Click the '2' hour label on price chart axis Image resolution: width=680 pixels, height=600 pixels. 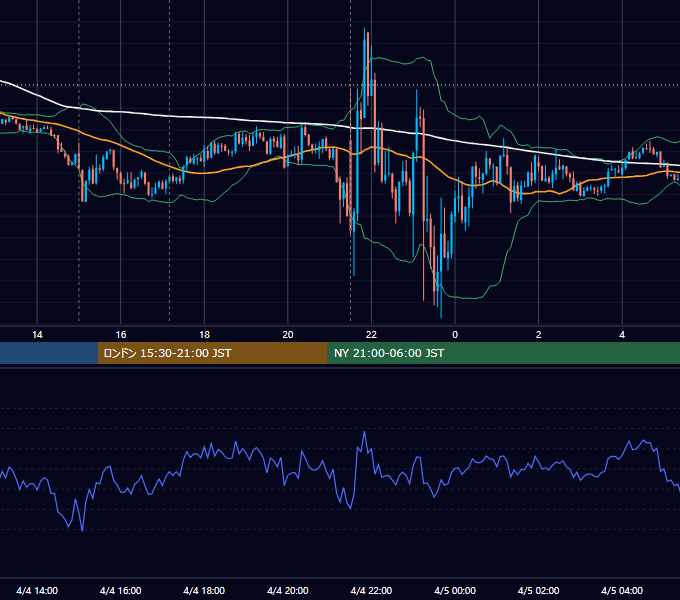point(538,335)
